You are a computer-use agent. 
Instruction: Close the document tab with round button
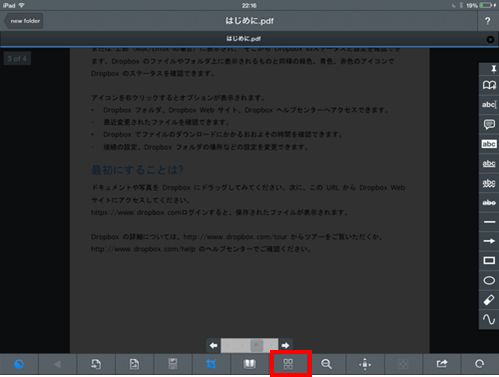pos(490,39)
